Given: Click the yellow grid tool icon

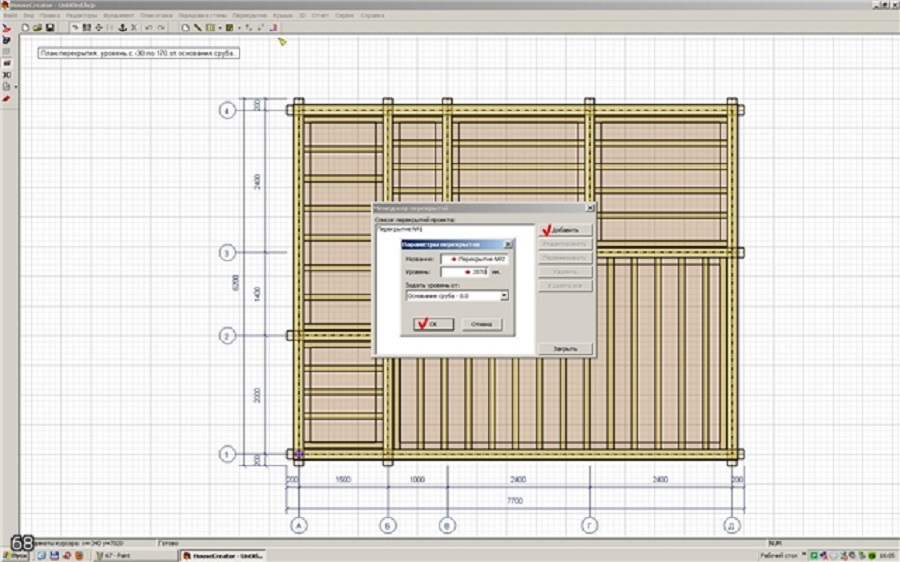Looking at the screenshot, I should click(210, 28).
